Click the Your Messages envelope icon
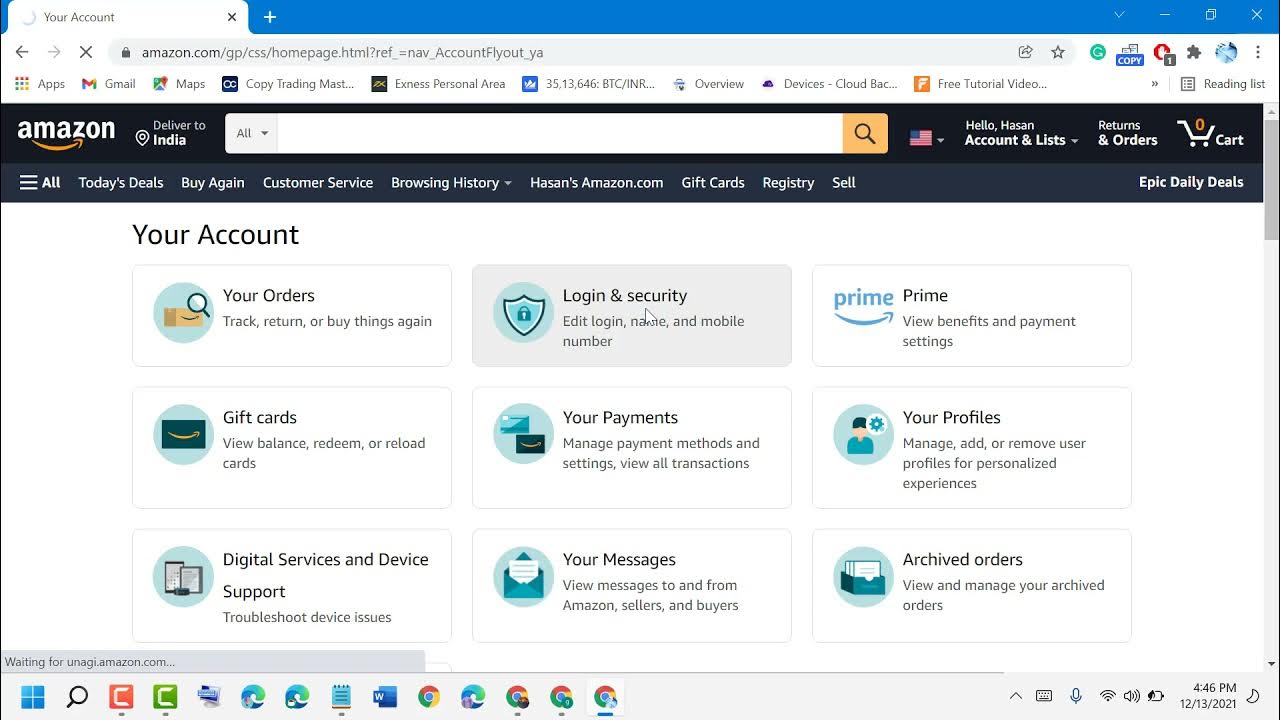 tap(523, 576)
